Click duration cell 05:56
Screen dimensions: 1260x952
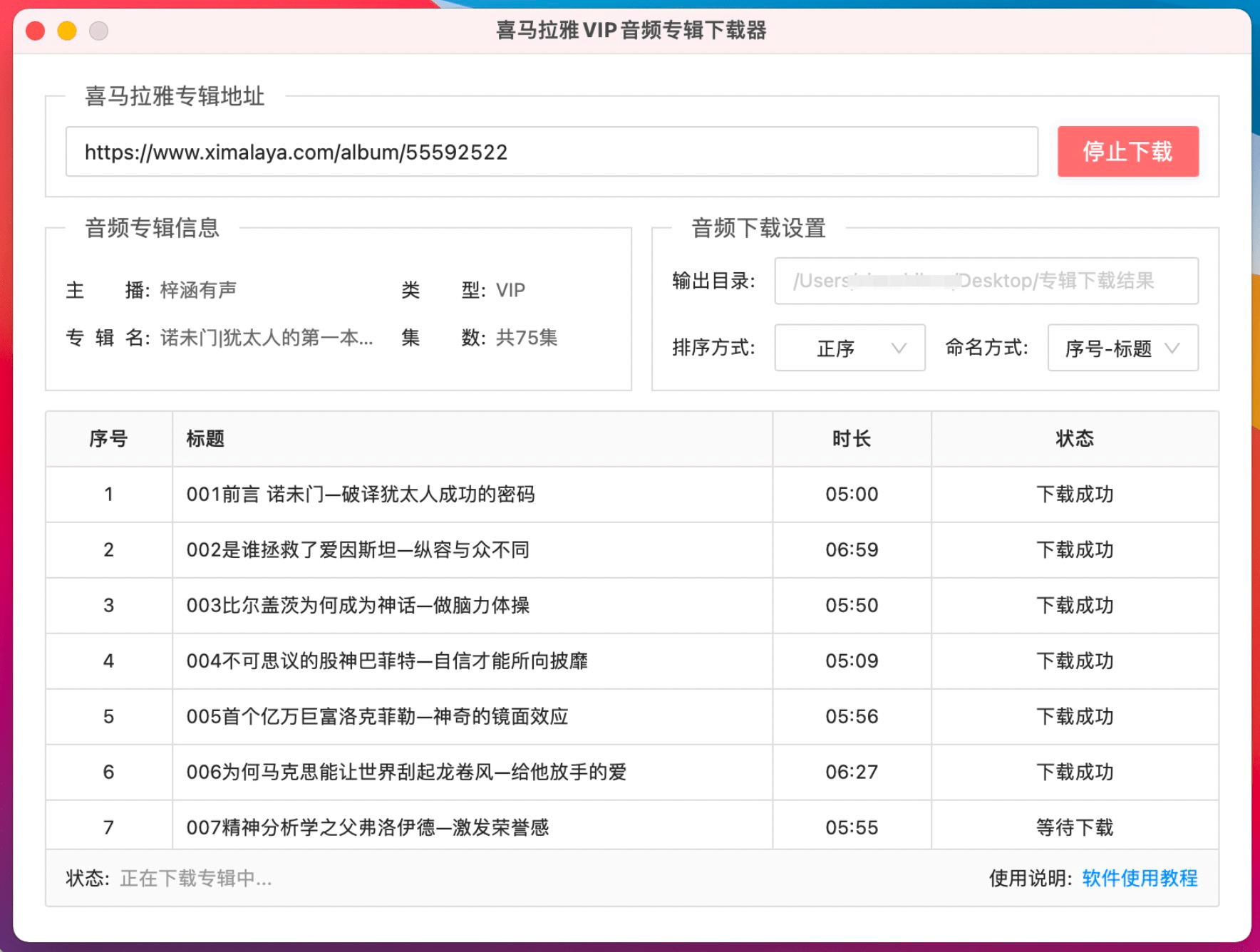point(852,717)
